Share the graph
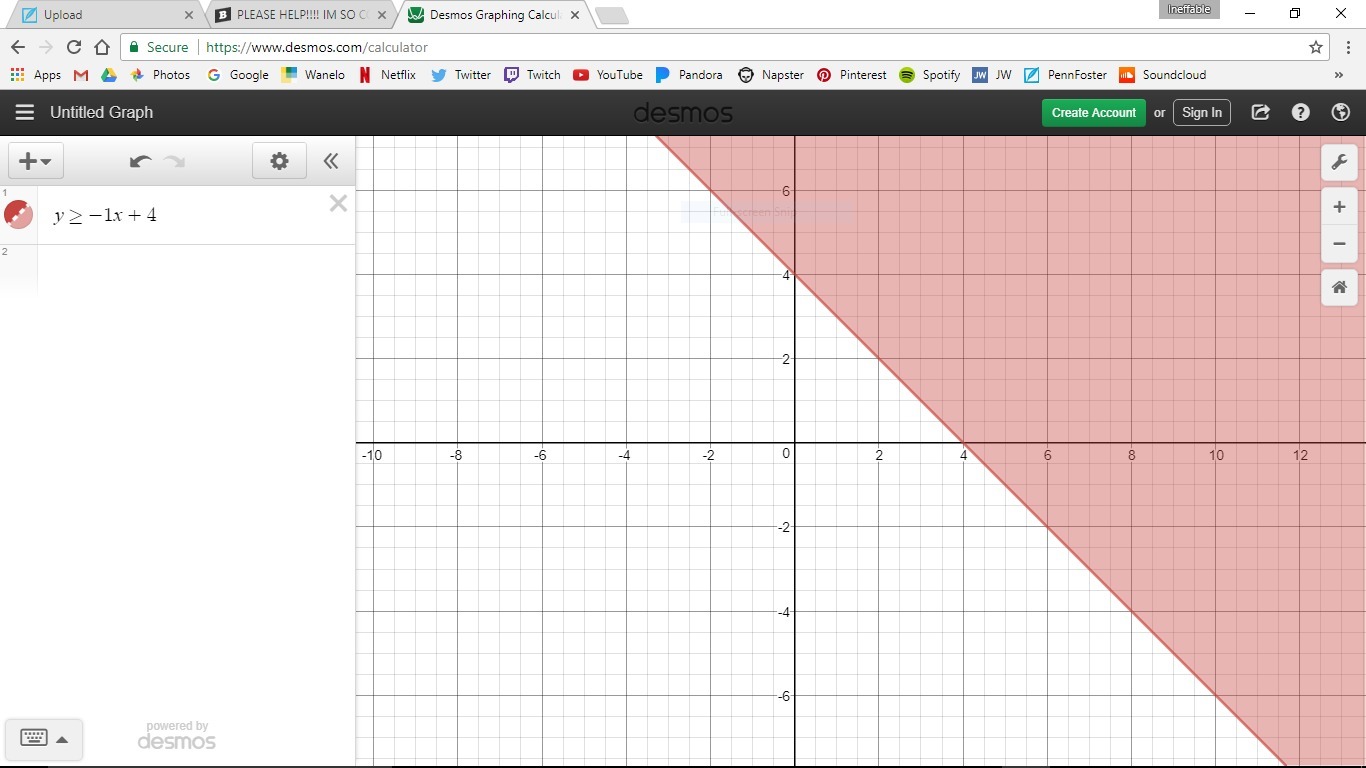 (1260, 113)
